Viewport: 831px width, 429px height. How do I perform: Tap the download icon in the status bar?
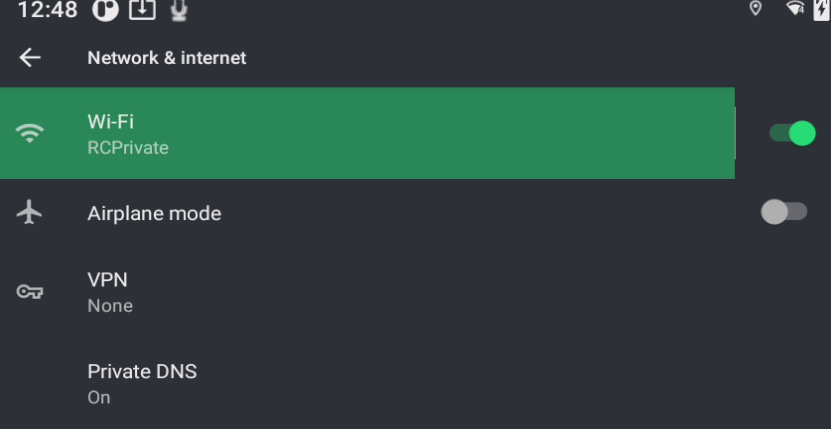click(144, 10)
